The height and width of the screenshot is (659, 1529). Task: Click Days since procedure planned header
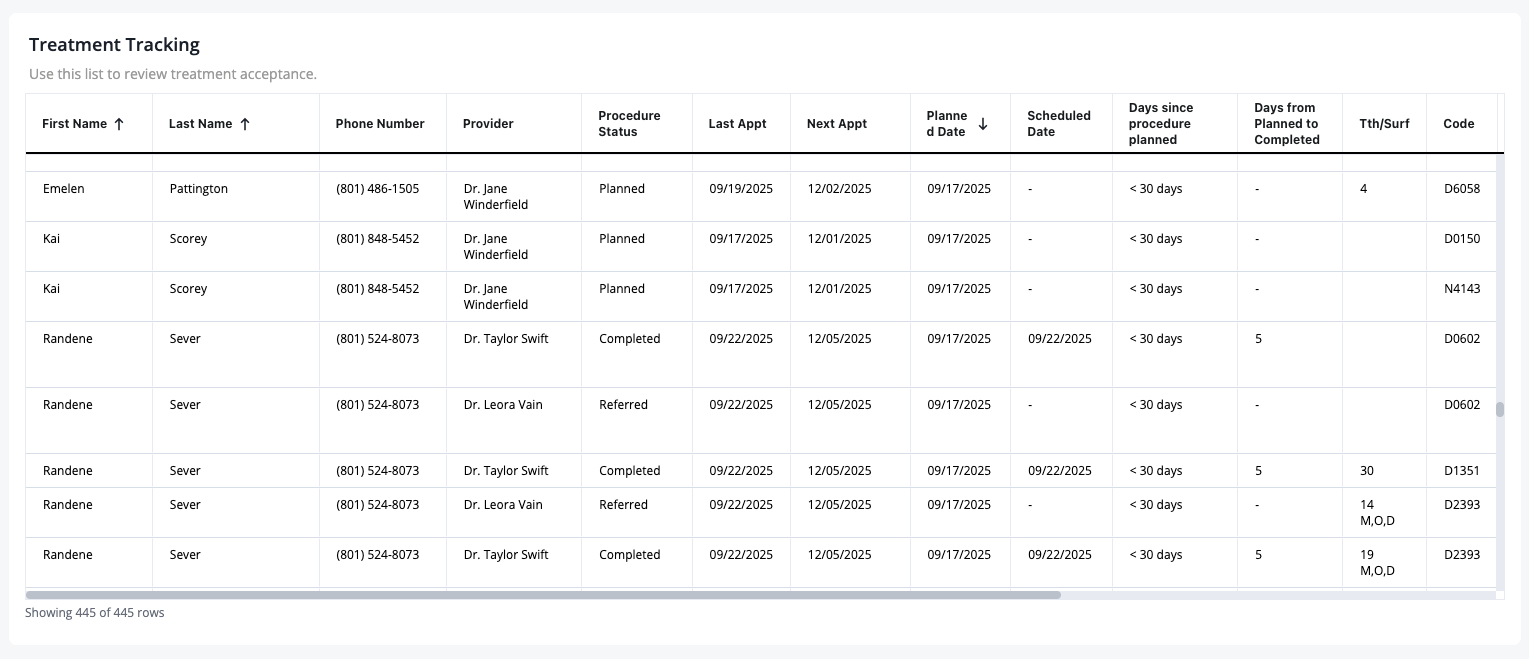coord(1161,124)
